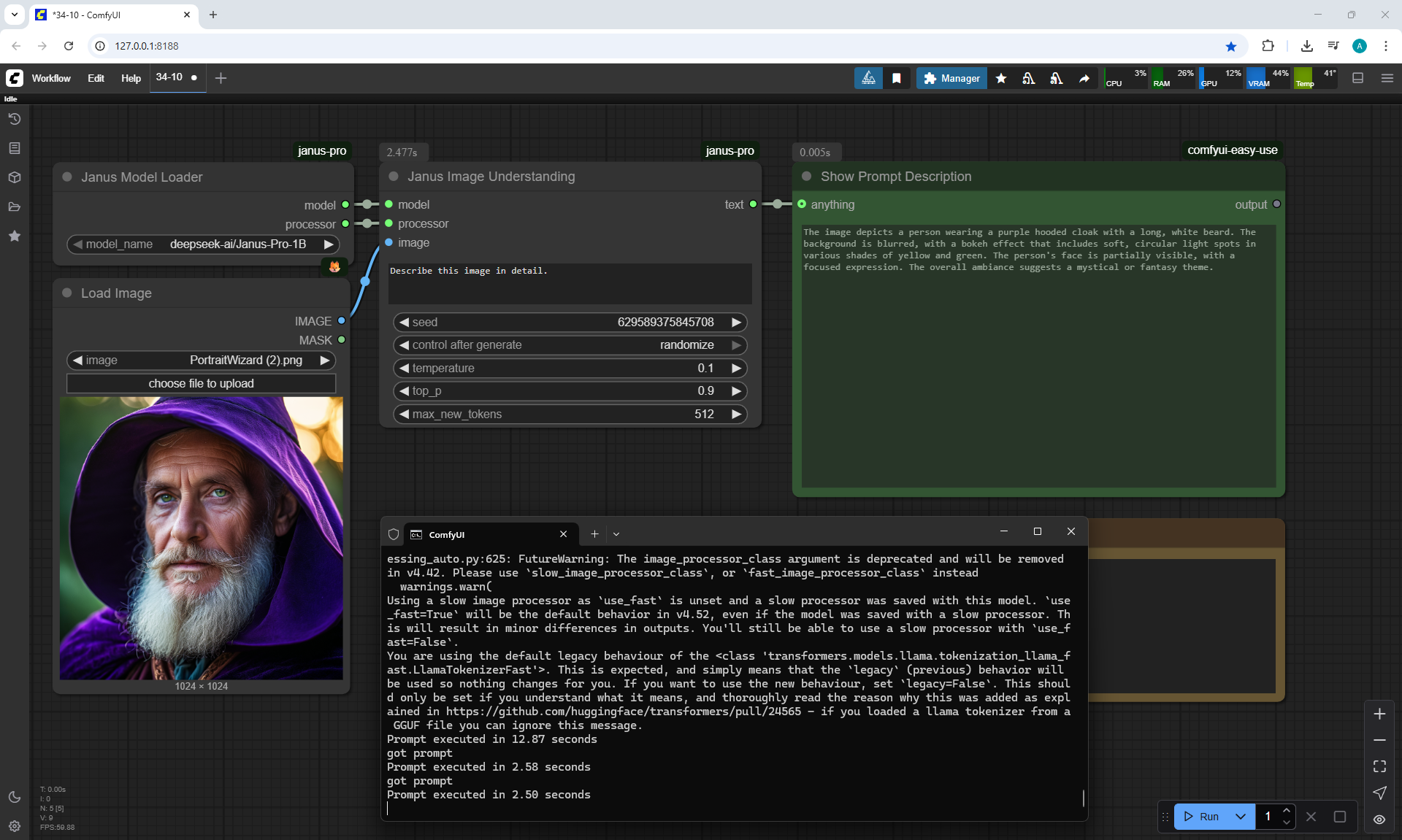Toggle dark theme moon icon

pyautogui.click(x=14, y=797)
